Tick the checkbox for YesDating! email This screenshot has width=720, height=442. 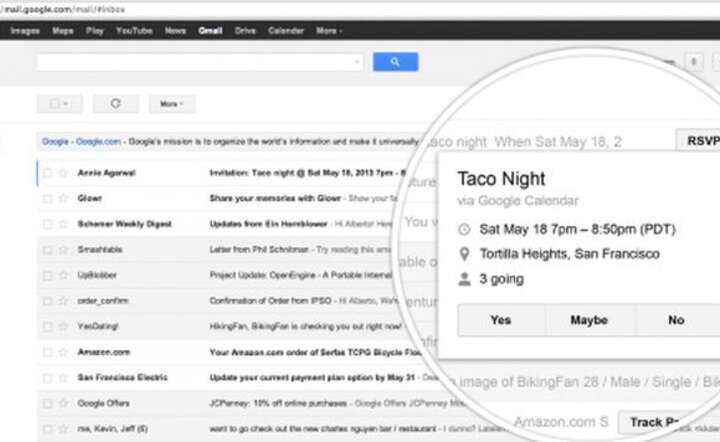[47, 327]
